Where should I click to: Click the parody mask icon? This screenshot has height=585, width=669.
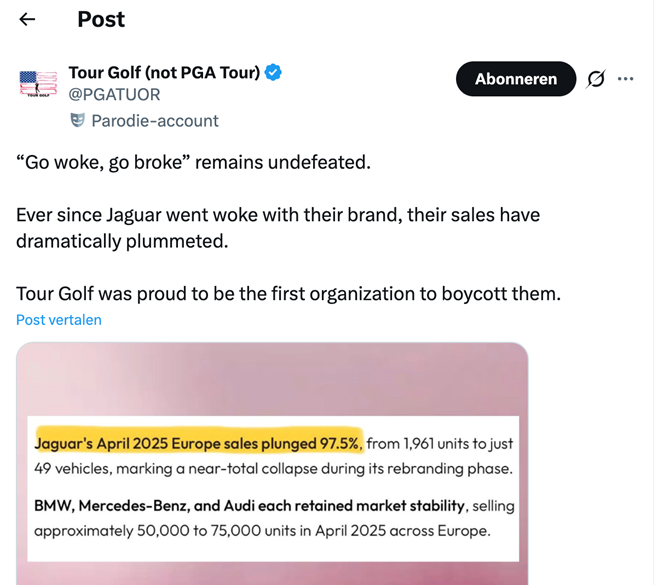(77, 120)
